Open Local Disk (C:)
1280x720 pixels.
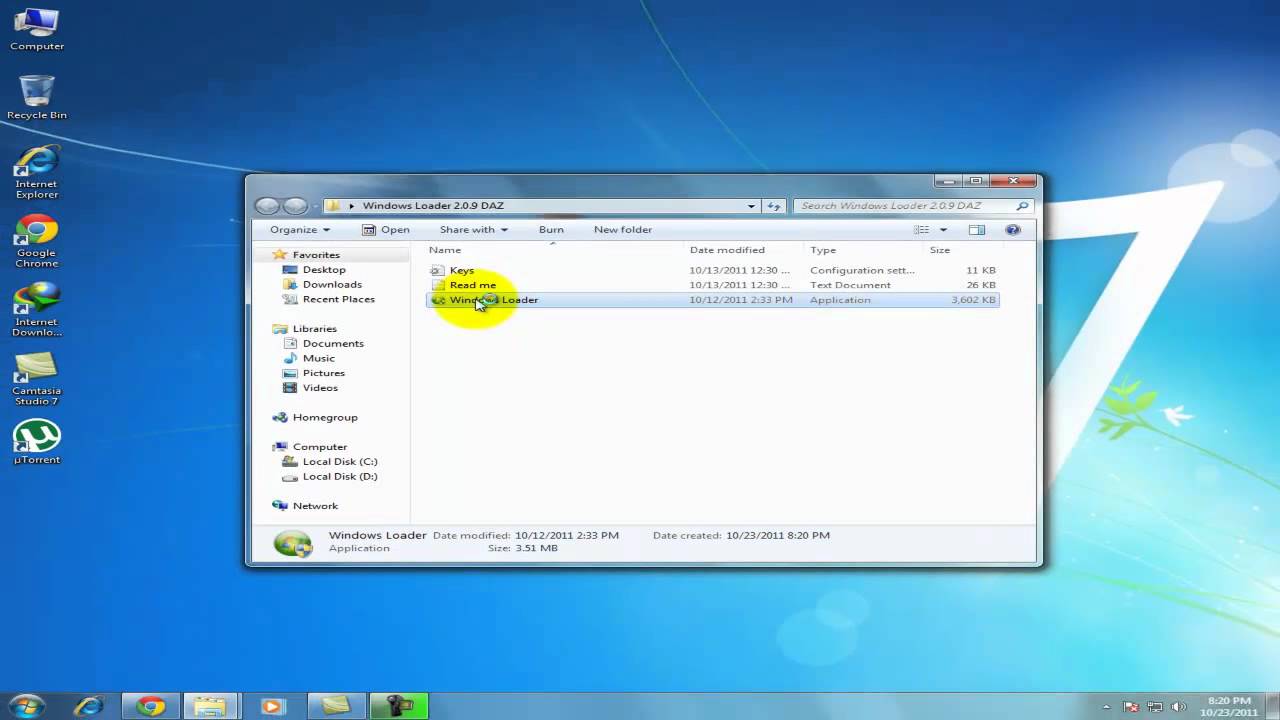(x=340, y=462)
